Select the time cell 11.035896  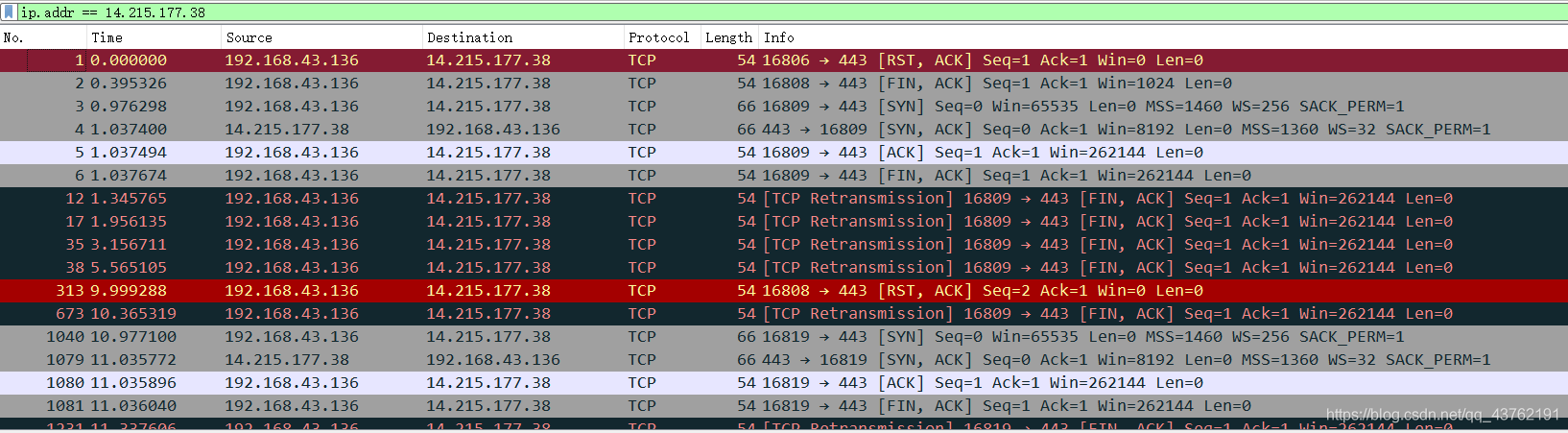coord(133,383)
